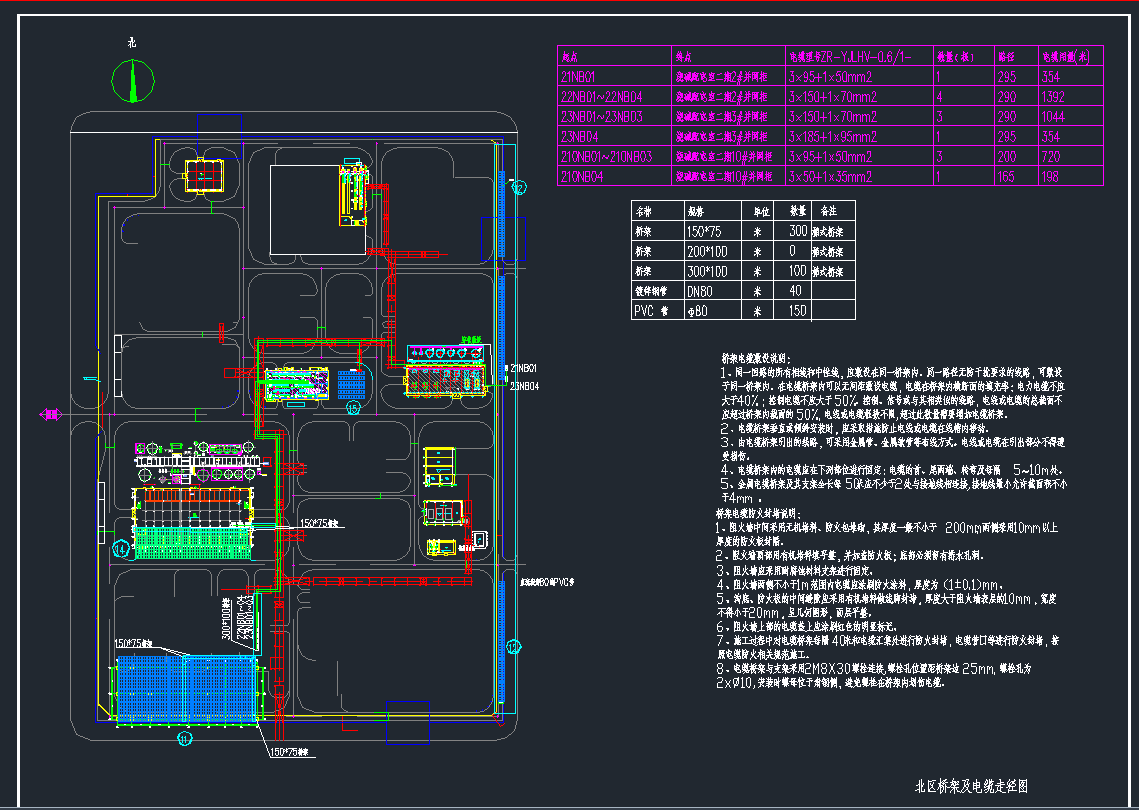Click the cyan circled number 15 marker

(352, 407)
